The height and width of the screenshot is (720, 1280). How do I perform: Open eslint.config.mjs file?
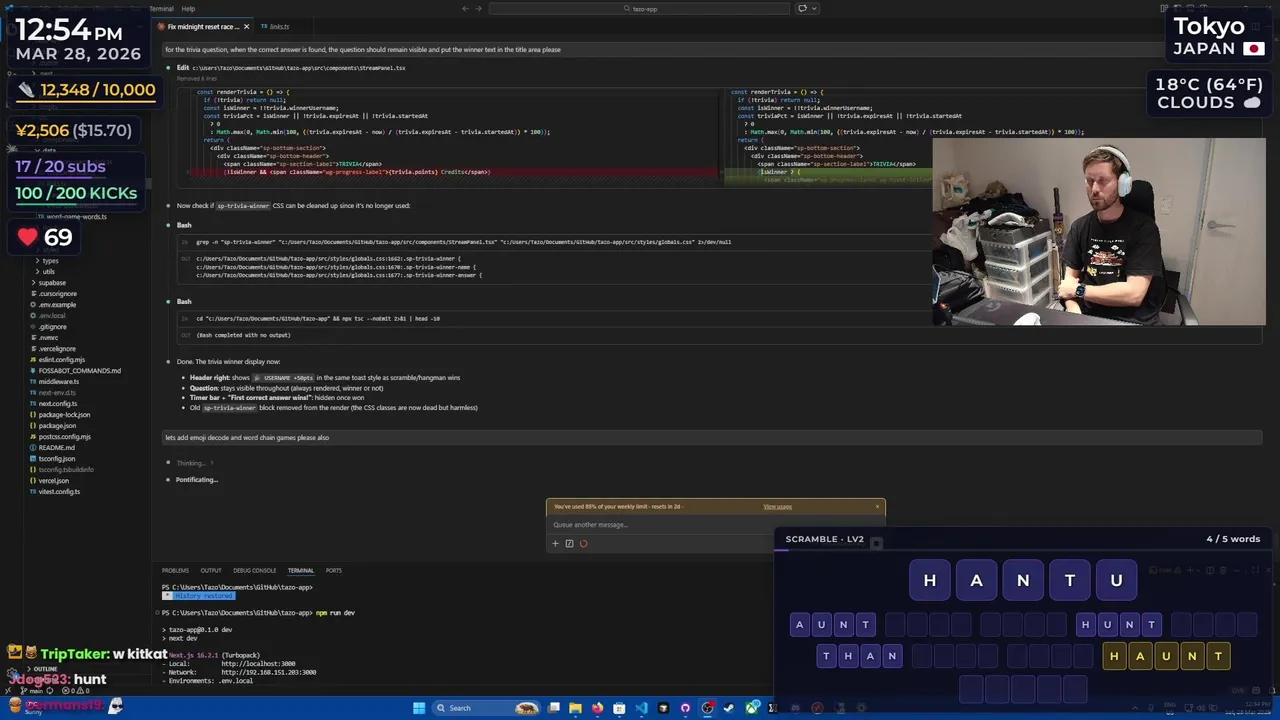click(x=62, y=360)
